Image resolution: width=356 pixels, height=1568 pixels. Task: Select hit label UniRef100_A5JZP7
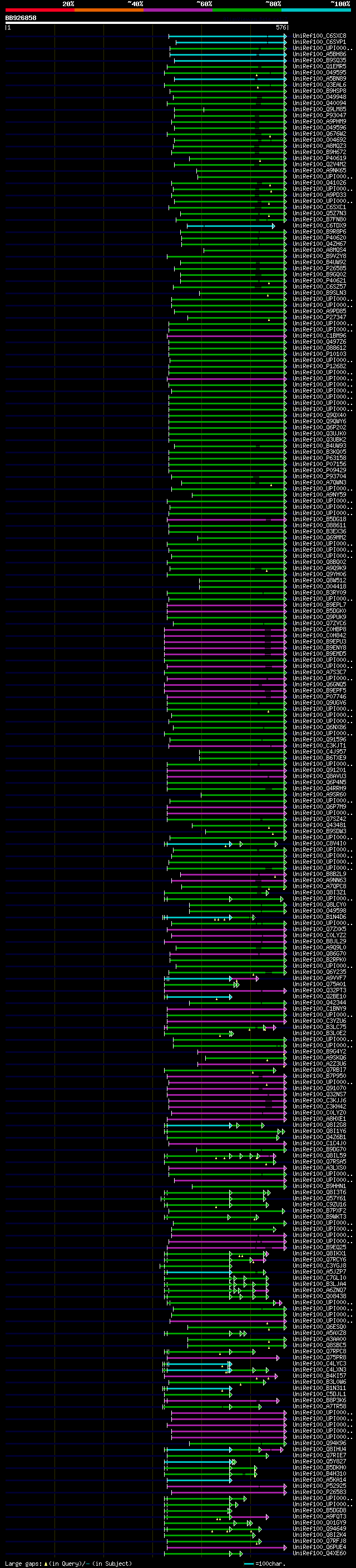click(x=319, y=1272)
